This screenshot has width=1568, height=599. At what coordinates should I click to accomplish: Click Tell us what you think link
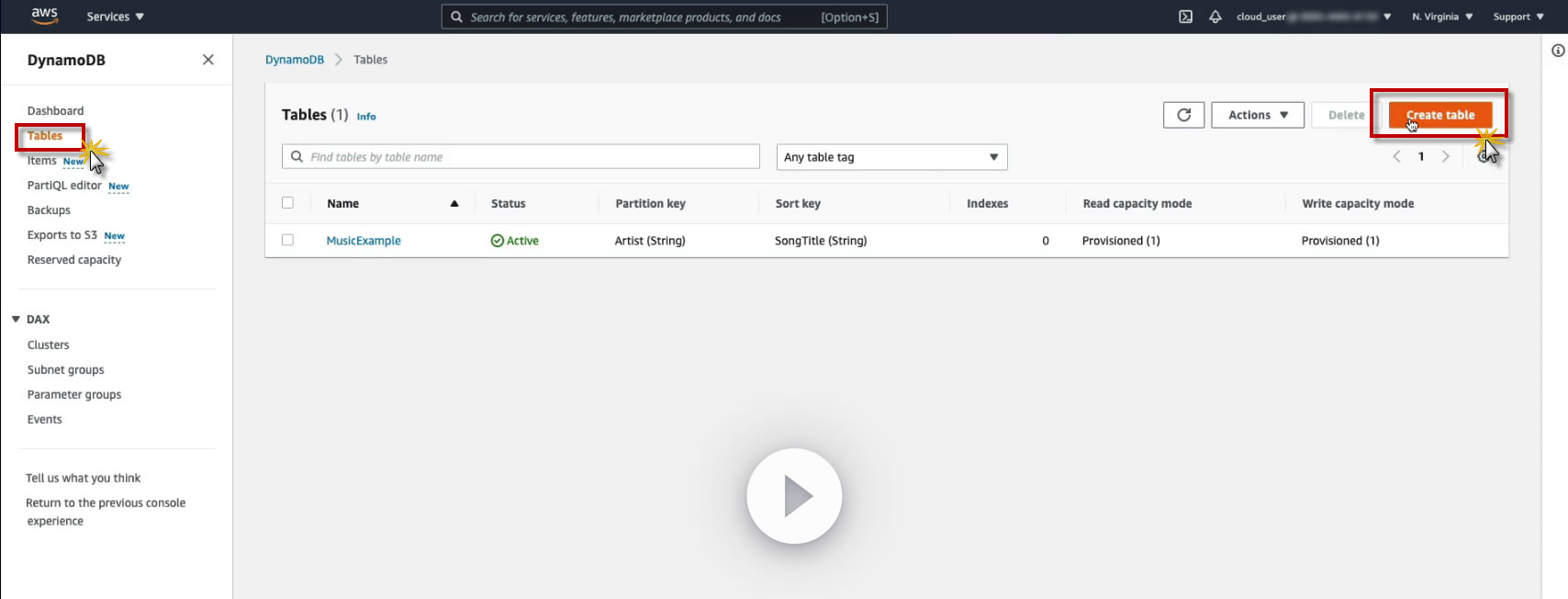[83, 479]
